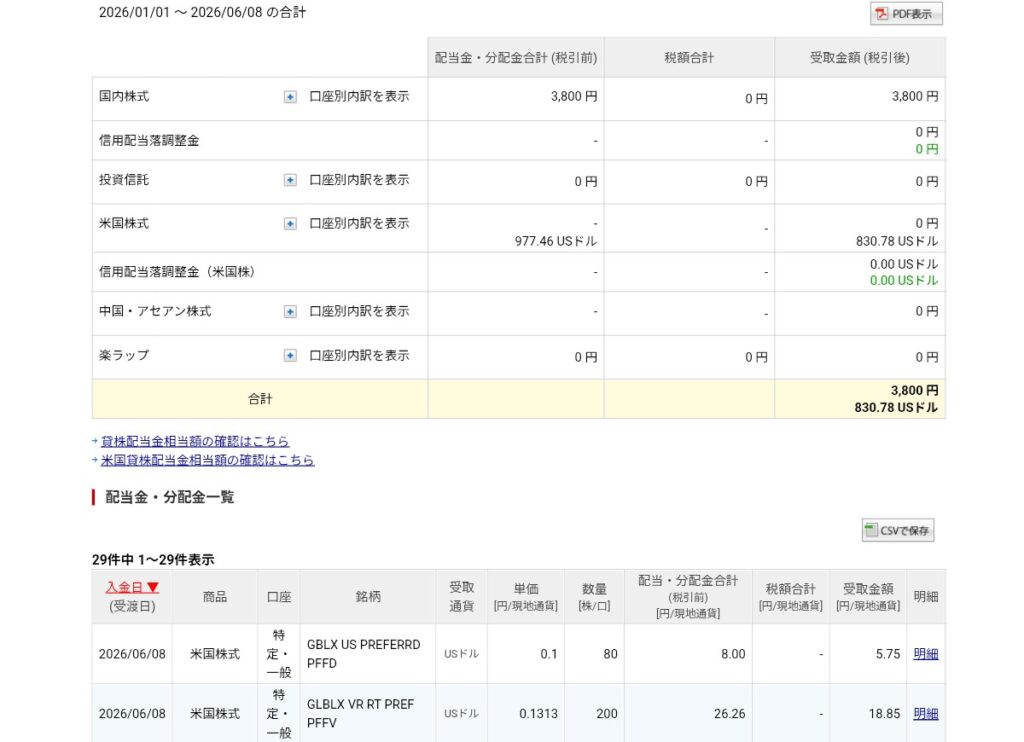This screenshot has width=1024, height=742.
Task: Select bold 830.78 USドル in 合計 row
Action: (x=896, y=408)
